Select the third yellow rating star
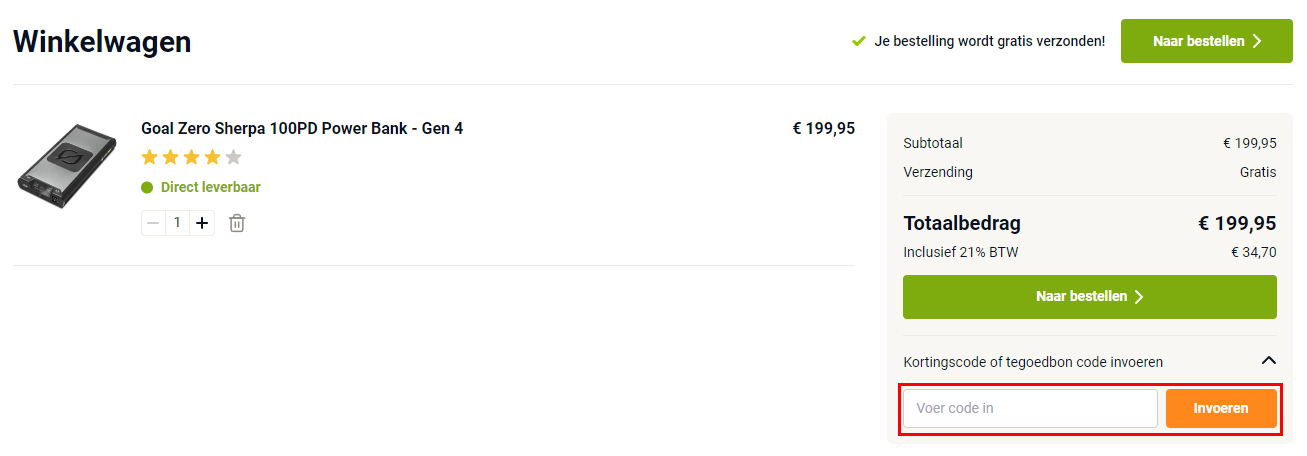This screenshot has width=1307, height=456. click(x=192, y=157)
